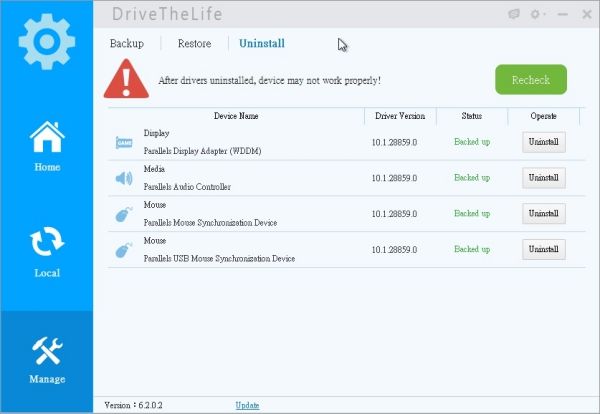Select 'Parallels Audio Controller' text
Image resolution: width=600 pixels, height=414 pixels.
click(187, 187)
